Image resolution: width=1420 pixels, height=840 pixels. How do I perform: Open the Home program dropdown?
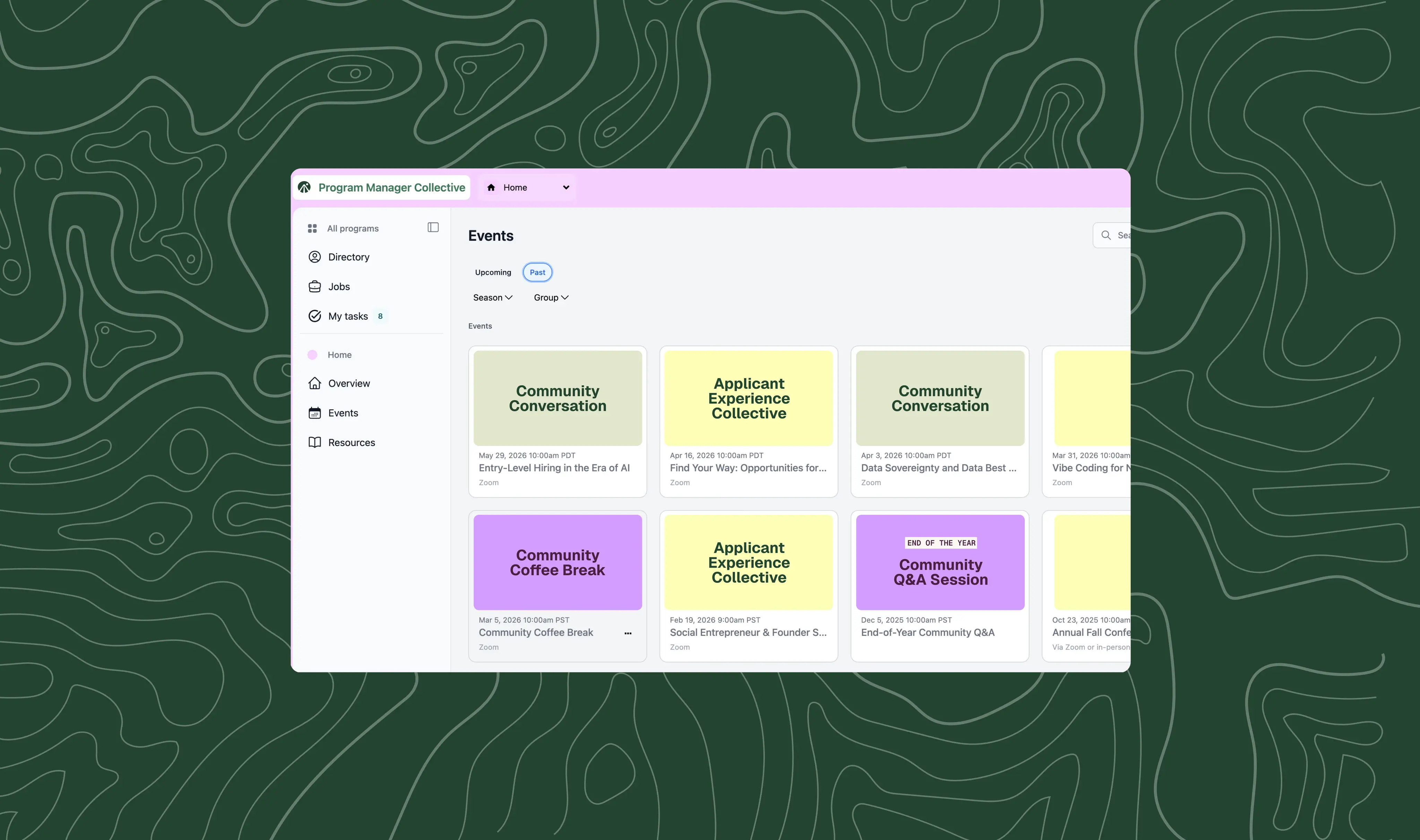click(x=527, y=187)
